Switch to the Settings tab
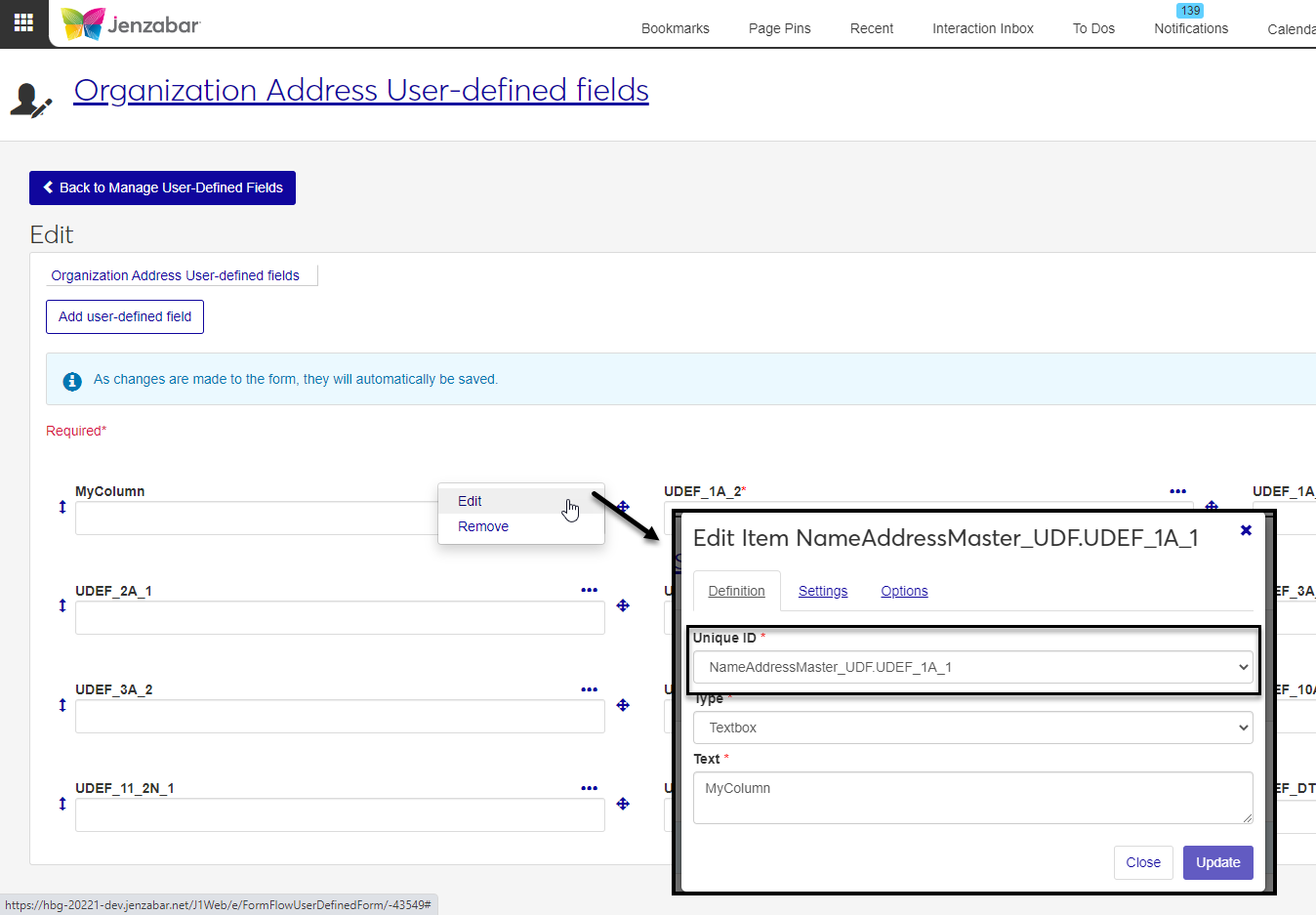The height and width of the screenshot is (915, 1316). 822,591
